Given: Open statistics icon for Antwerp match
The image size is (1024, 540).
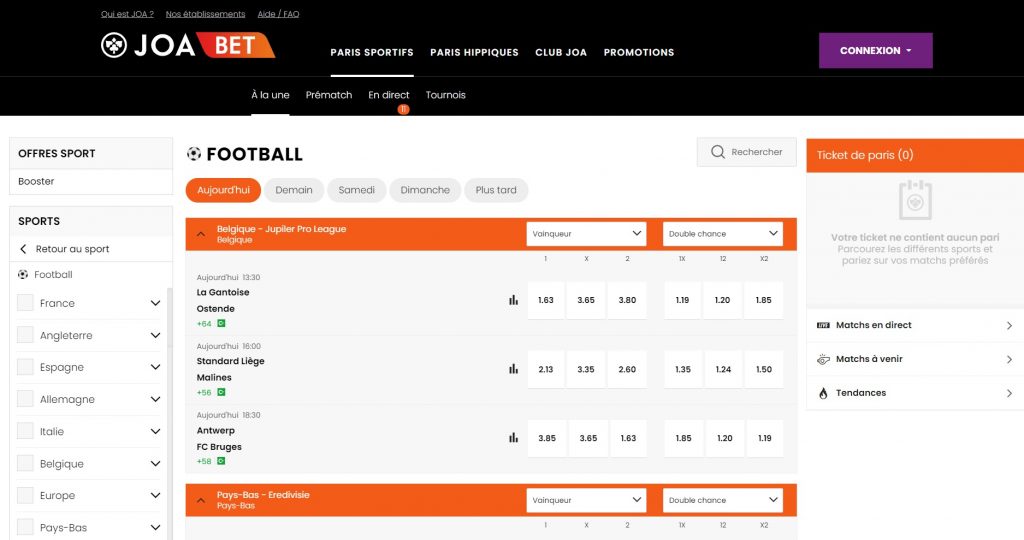Looking at the screenshot, I should point(514,438).
